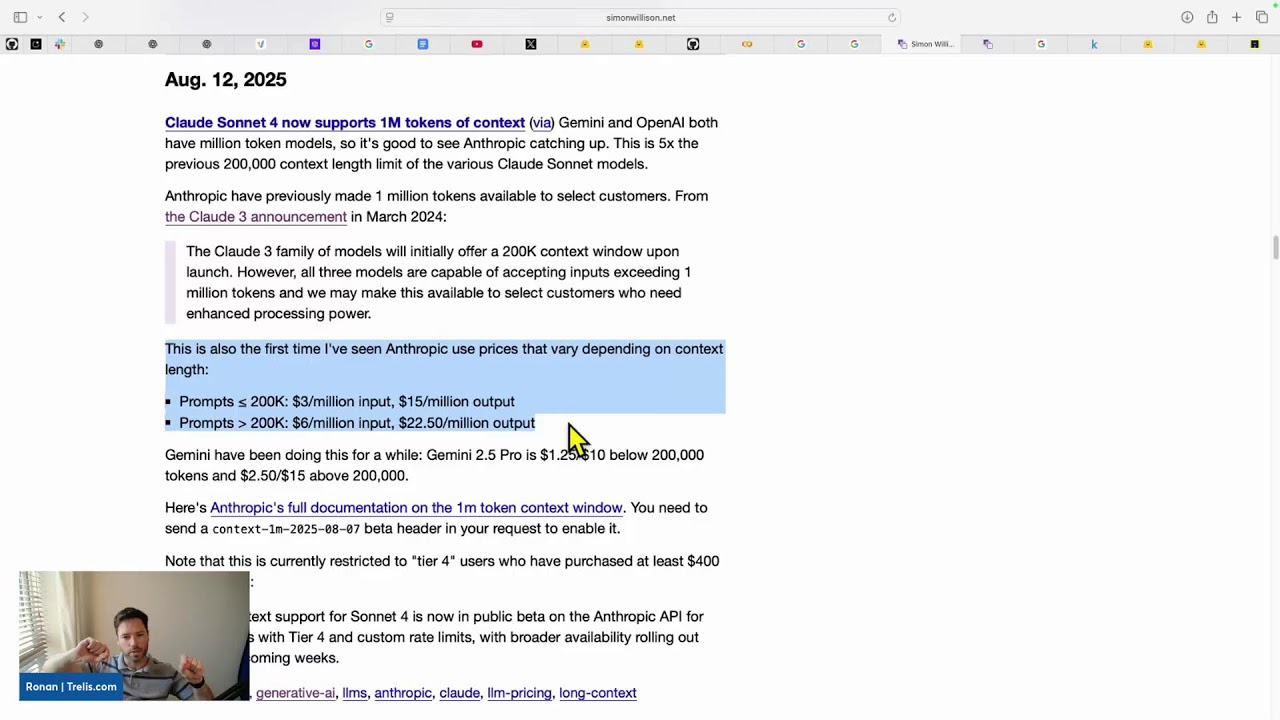Image resolution: width=1280 pixels, height=720 pixels.
Task: Click the 'via' link
Action: [x=541, y=122]
